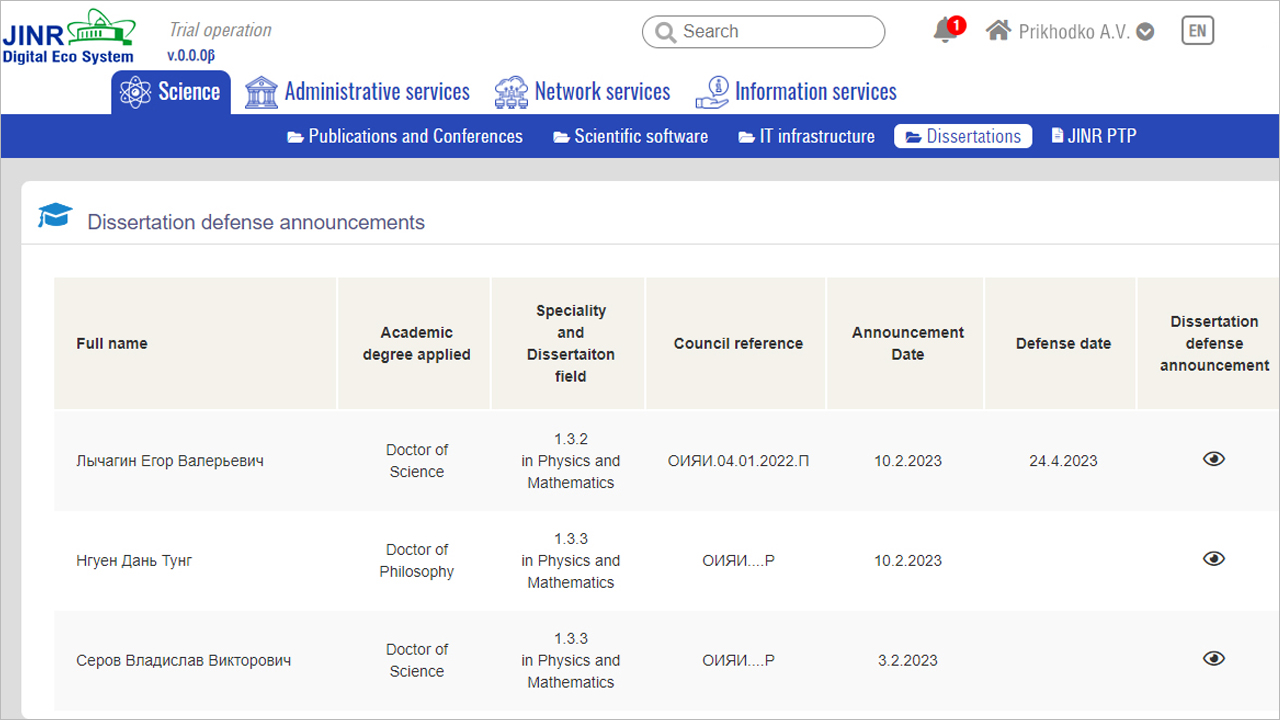Click the Information services hand icon
Image resolution: width=1280 pixels, height=720 pixels.
[712, 92]
